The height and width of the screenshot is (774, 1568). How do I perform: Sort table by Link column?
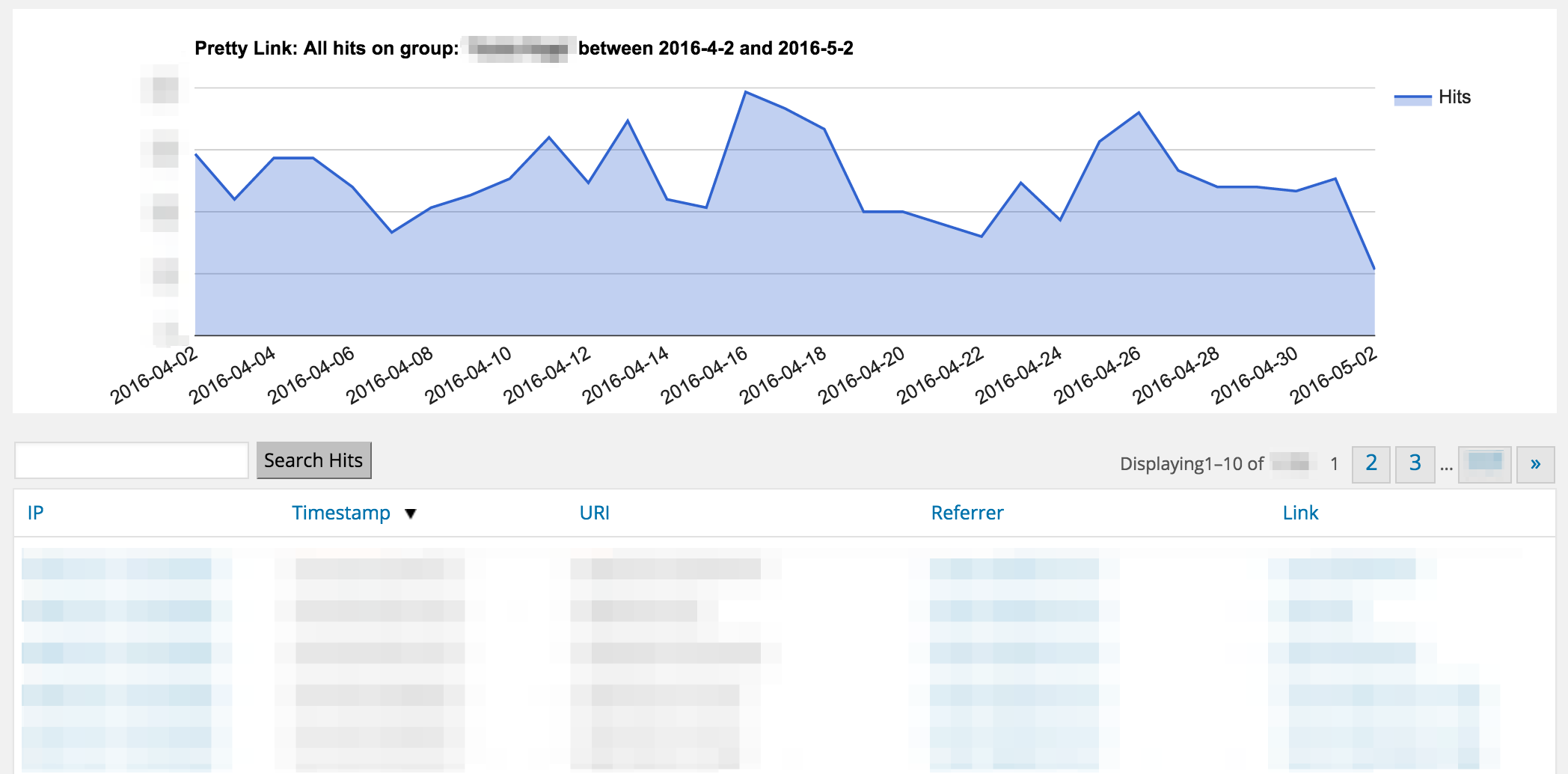[1300, 513]
